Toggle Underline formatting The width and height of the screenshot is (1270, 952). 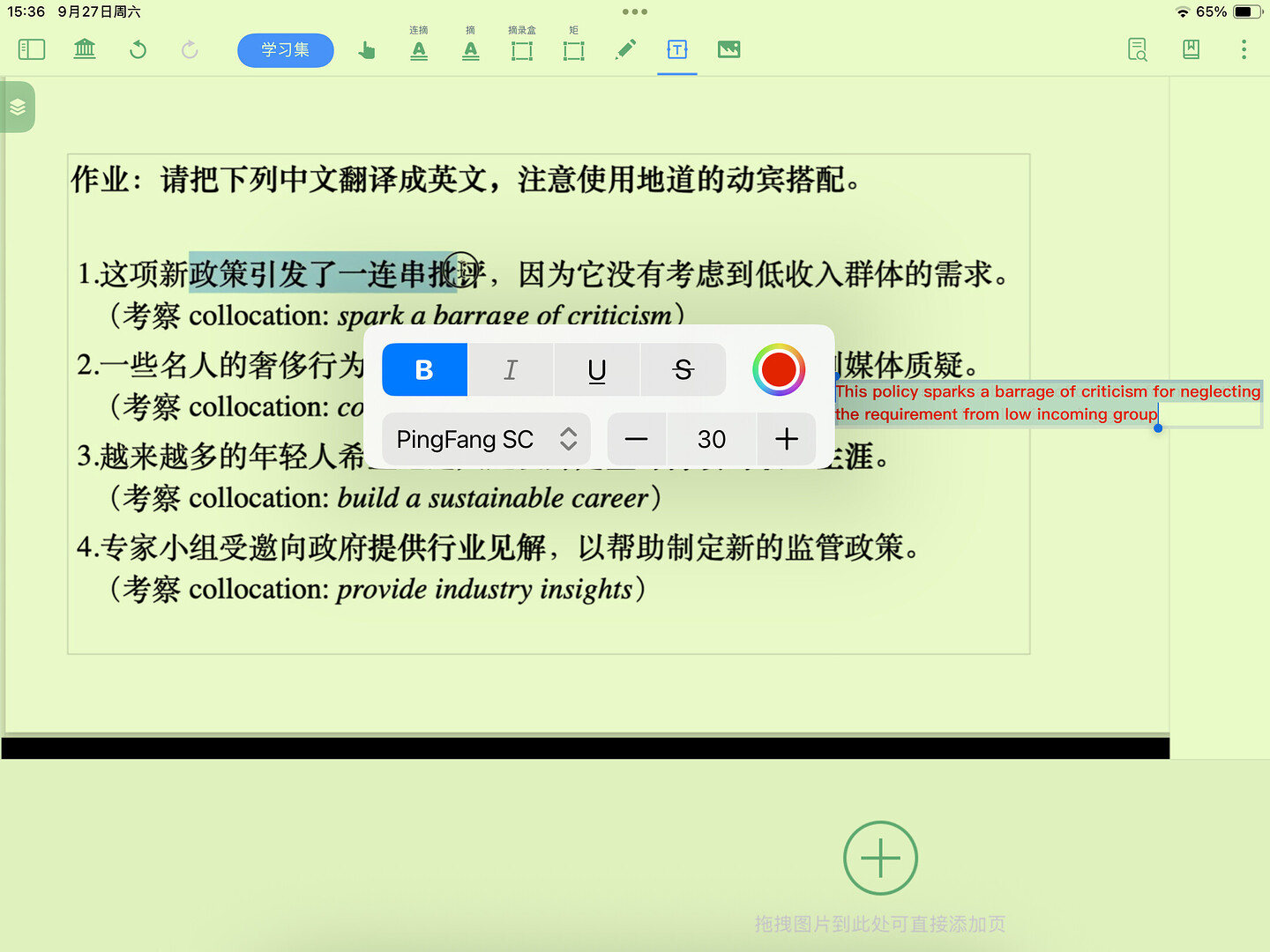597,370
